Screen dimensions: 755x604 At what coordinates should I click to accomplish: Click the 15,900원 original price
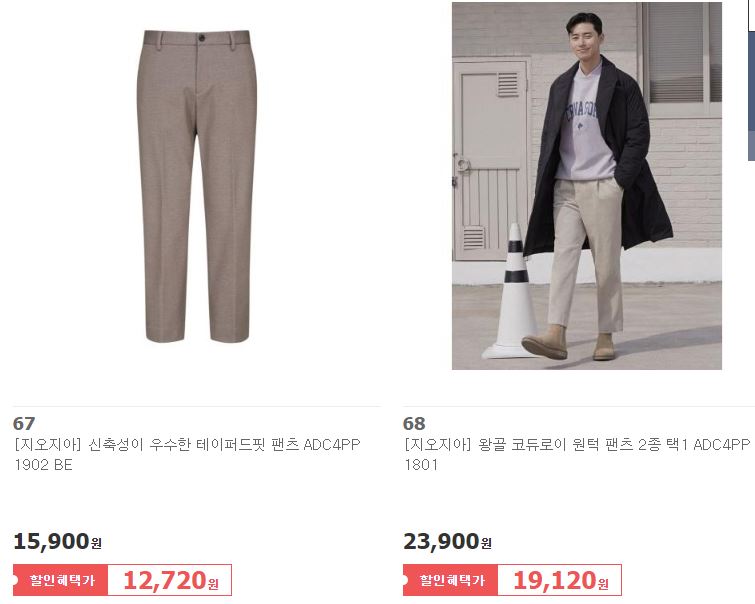(57, 541)
